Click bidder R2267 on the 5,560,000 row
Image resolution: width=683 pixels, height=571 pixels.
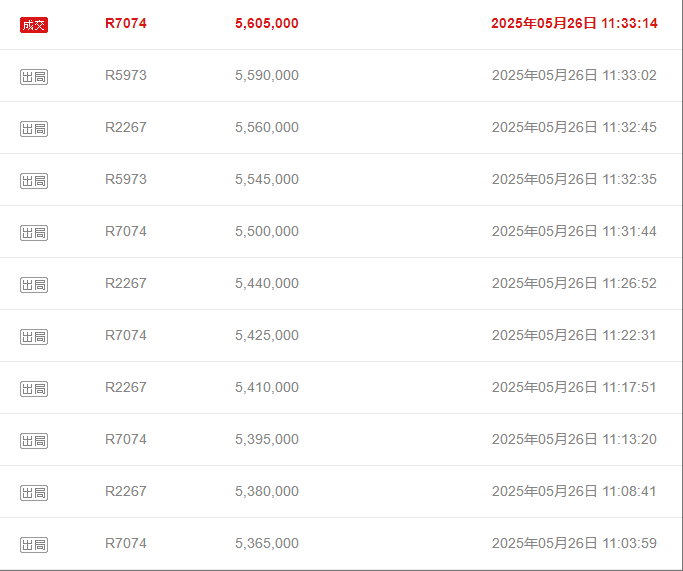coord(126,127)
